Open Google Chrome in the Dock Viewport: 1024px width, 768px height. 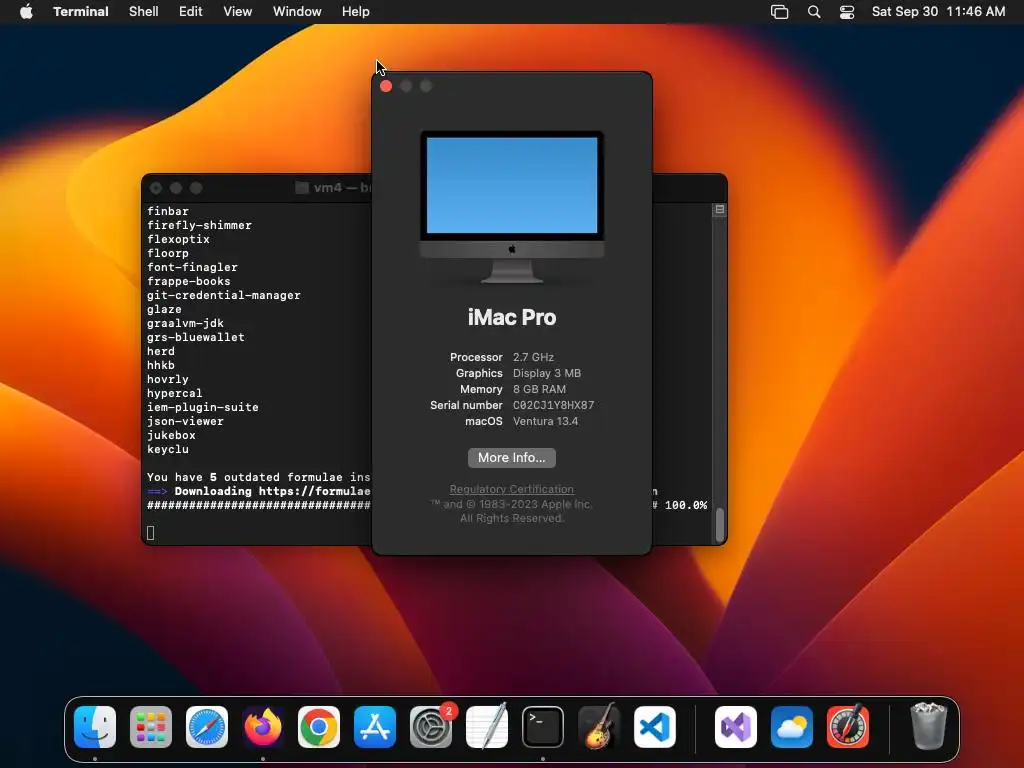pyautogui.click(x=319, y=727)
